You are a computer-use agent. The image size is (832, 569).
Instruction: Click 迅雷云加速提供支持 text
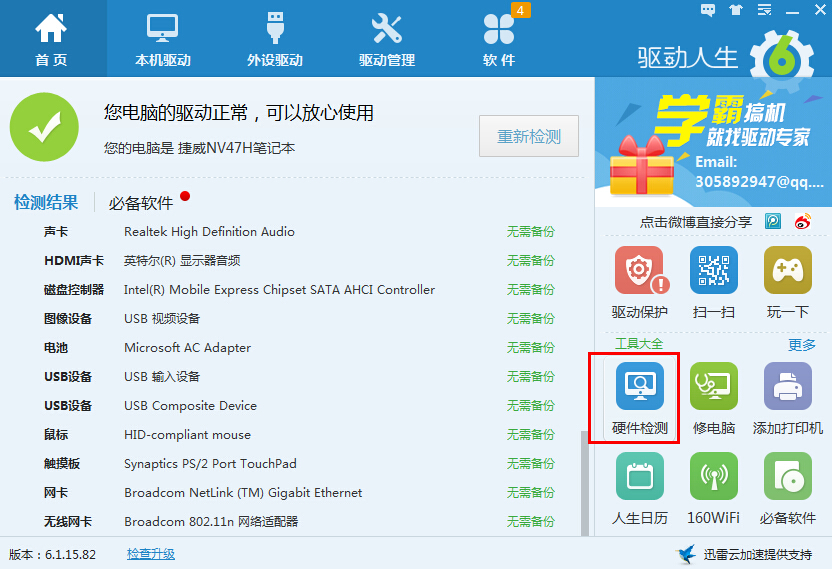(x=758, y=555)
